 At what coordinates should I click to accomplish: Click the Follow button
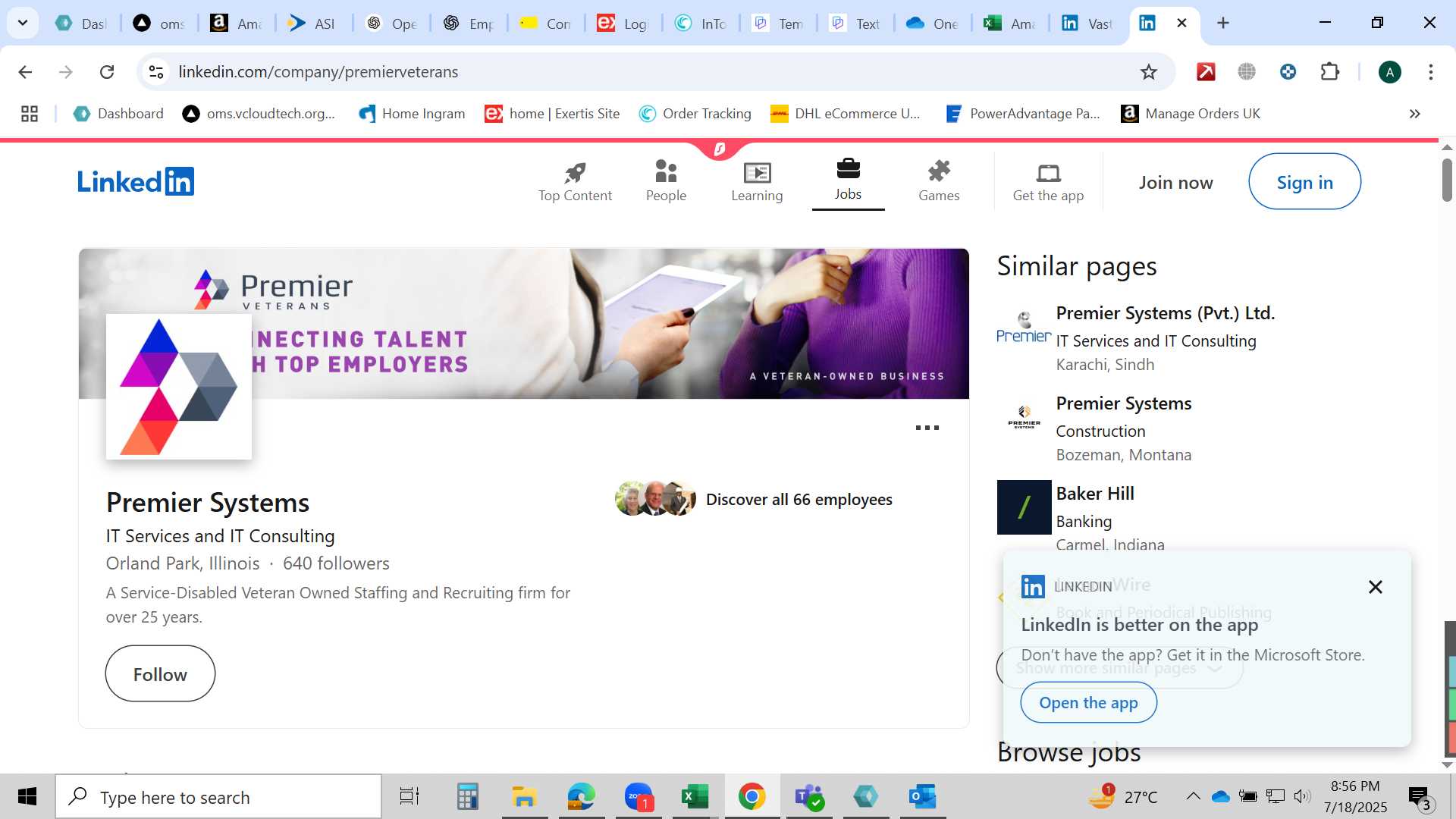point(160,674)
